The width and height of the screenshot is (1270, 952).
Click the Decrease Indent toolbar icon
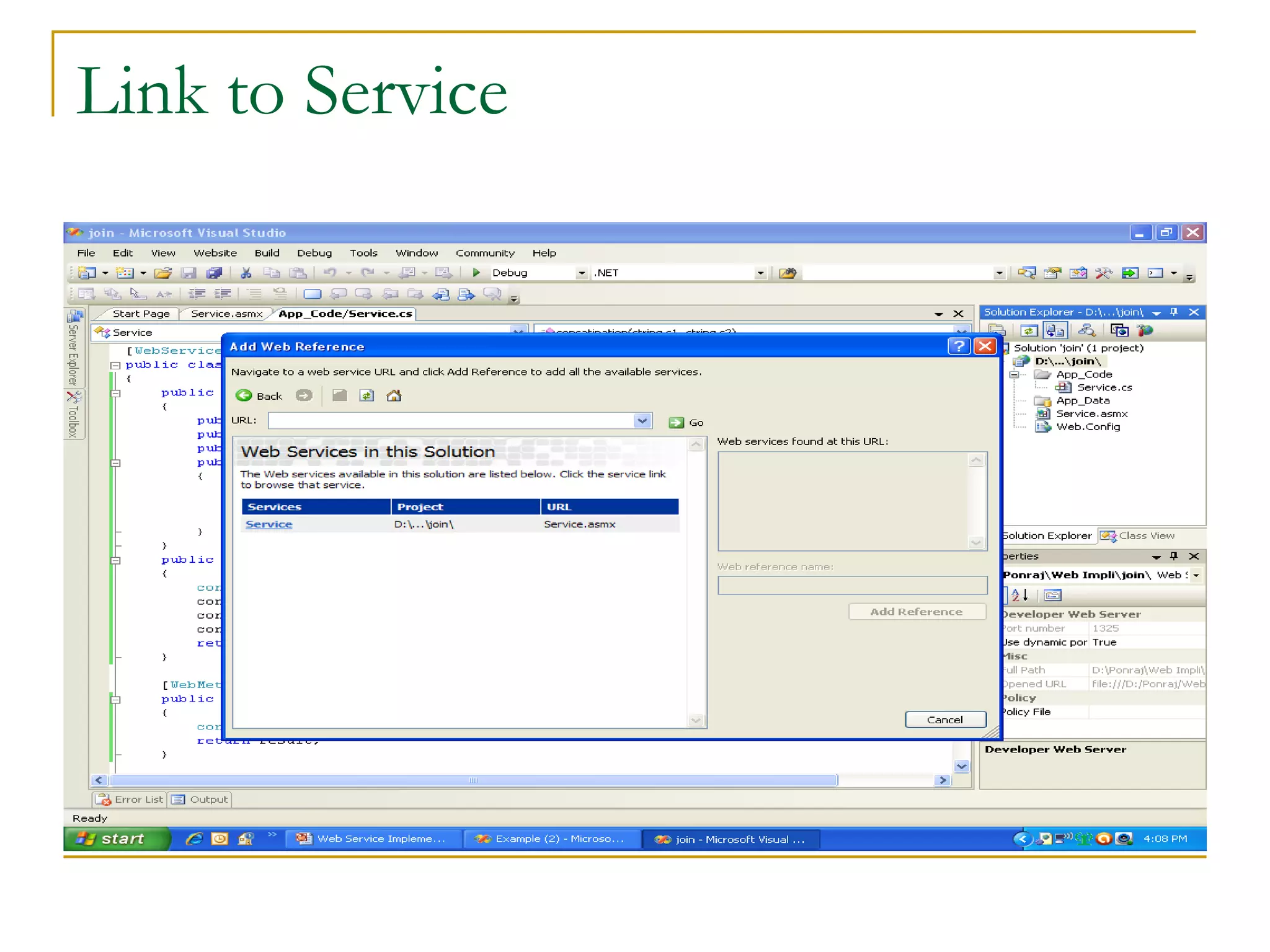[197, 294]
